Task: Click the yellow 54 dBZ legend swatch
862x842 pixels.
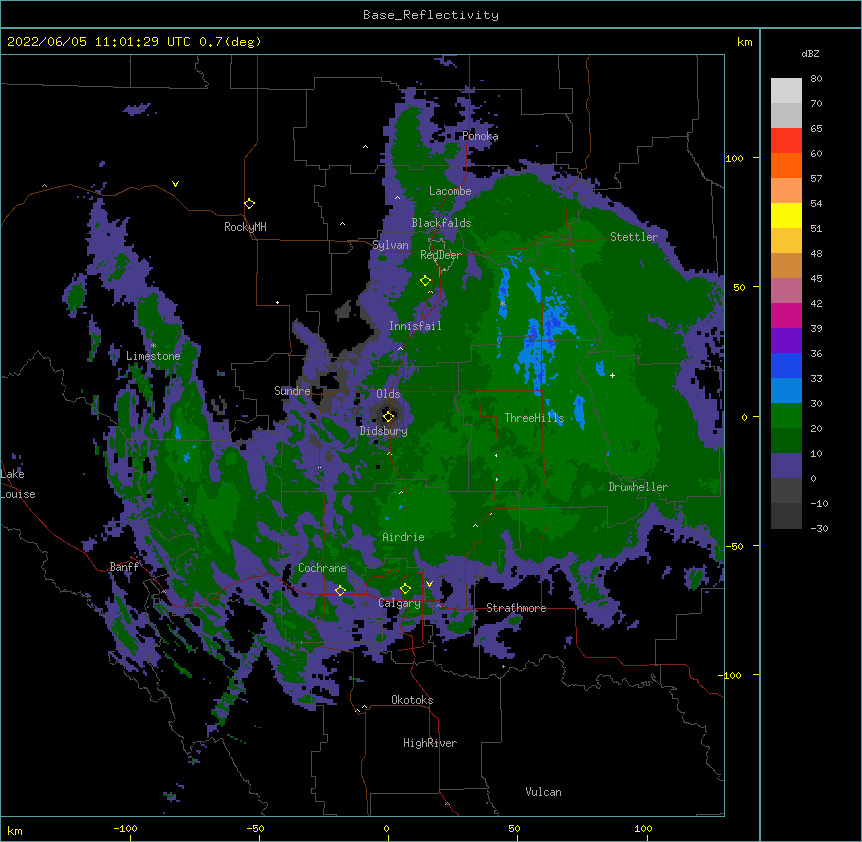Action: click(x=786, y=215)
